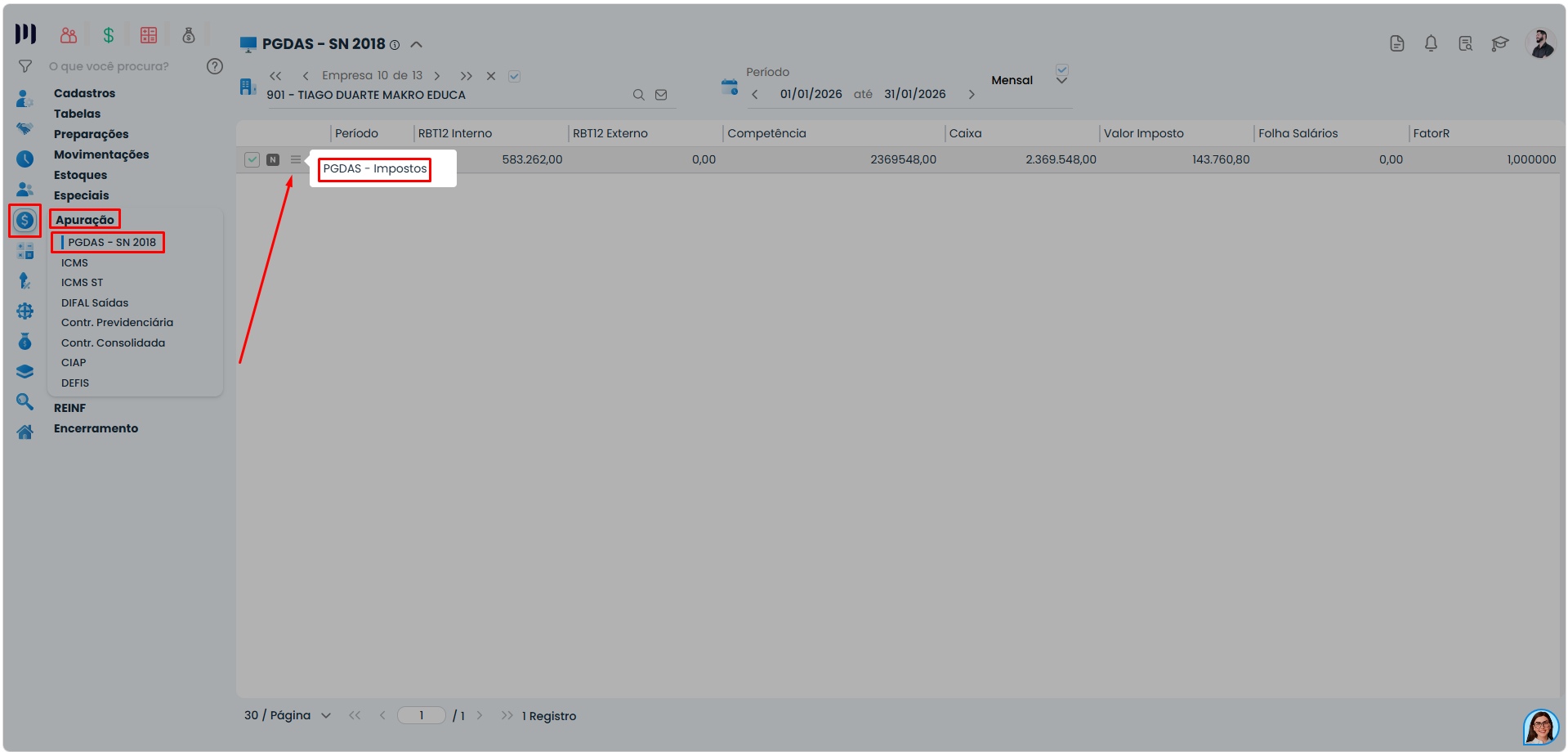The width and height of the screenshot is (1568, 752).
Task: Click the red calculator grid icon
Action: 149,35
